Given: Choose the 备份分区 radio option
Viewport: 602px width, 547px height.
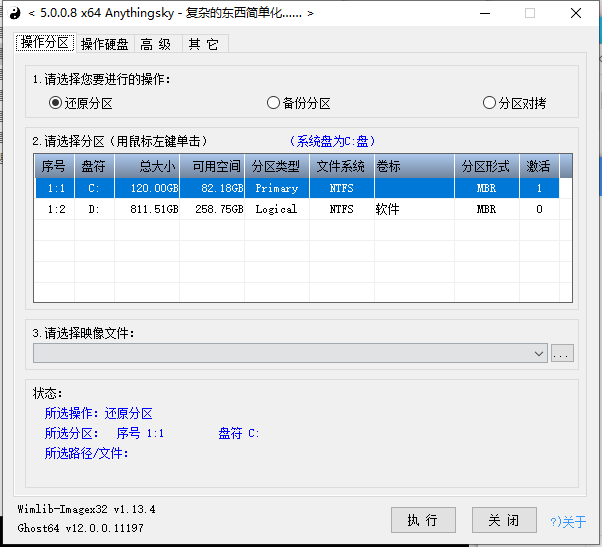Looking at the screenshot, I should click(x=299, y=103).
